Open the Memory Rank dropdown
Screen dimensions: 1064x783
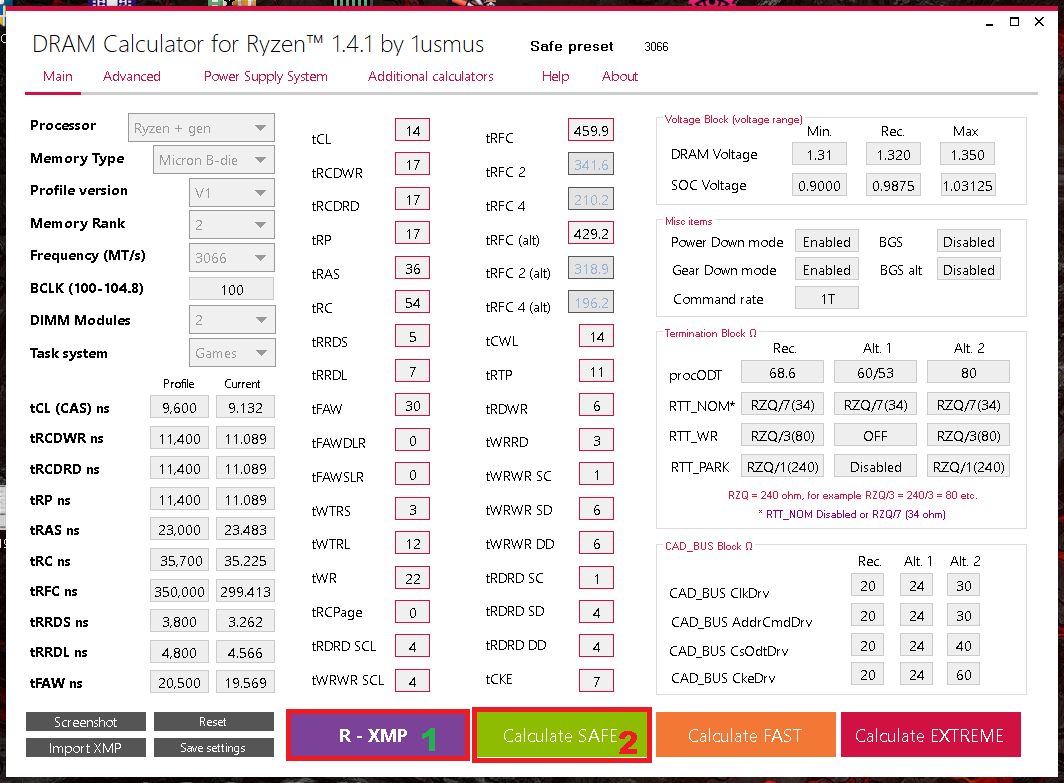(231, 225)
